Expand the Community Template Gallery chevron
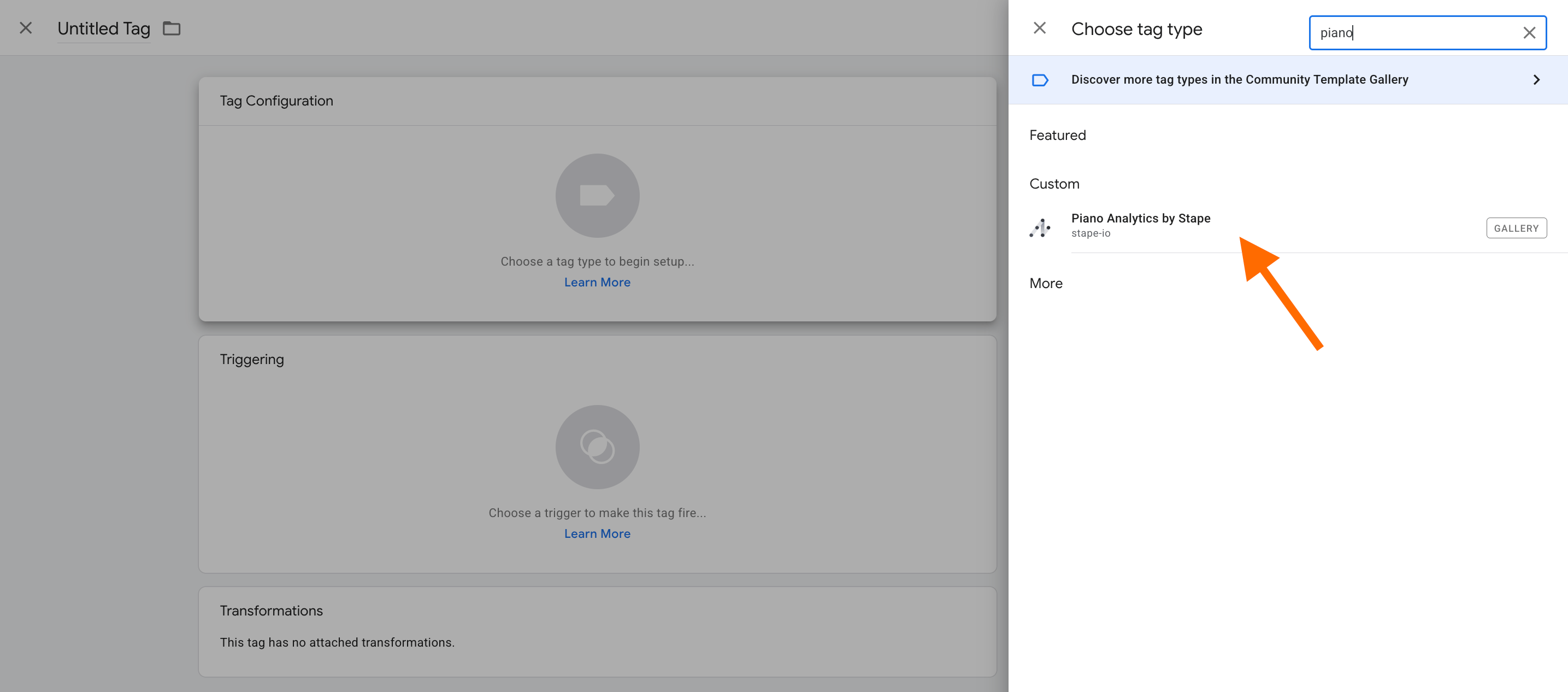Image resolution: width=1568 pixels, height=692 pixels. [1536, 80]
